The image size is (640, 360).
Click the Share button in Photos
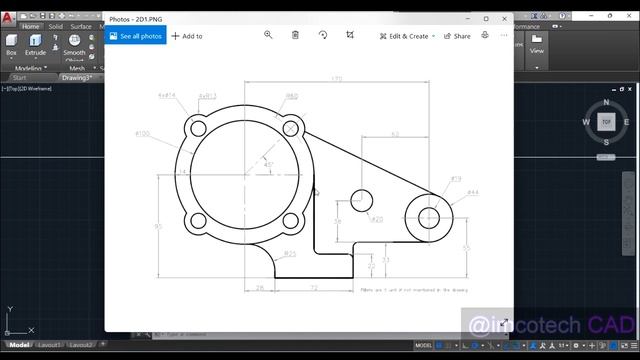coord(457,36)
